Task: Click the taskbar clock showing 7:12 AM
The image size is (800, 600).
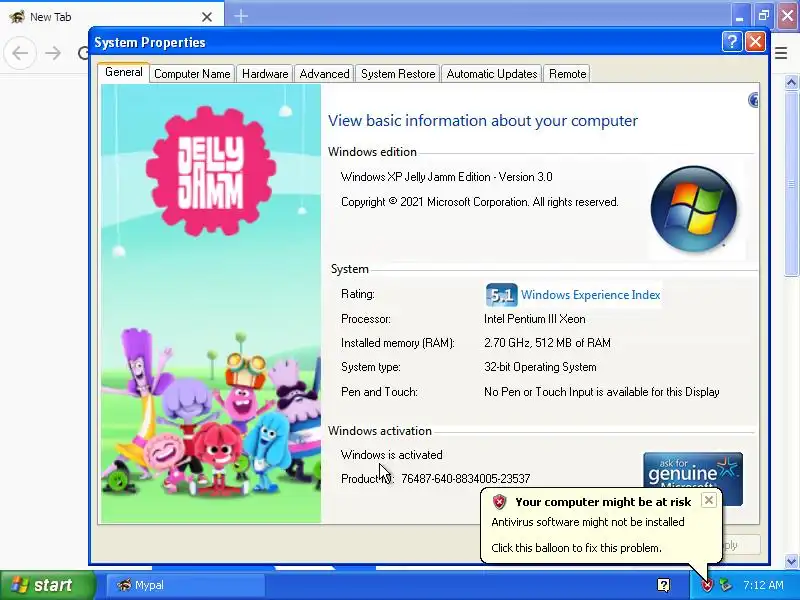Action: pos(763,585)
